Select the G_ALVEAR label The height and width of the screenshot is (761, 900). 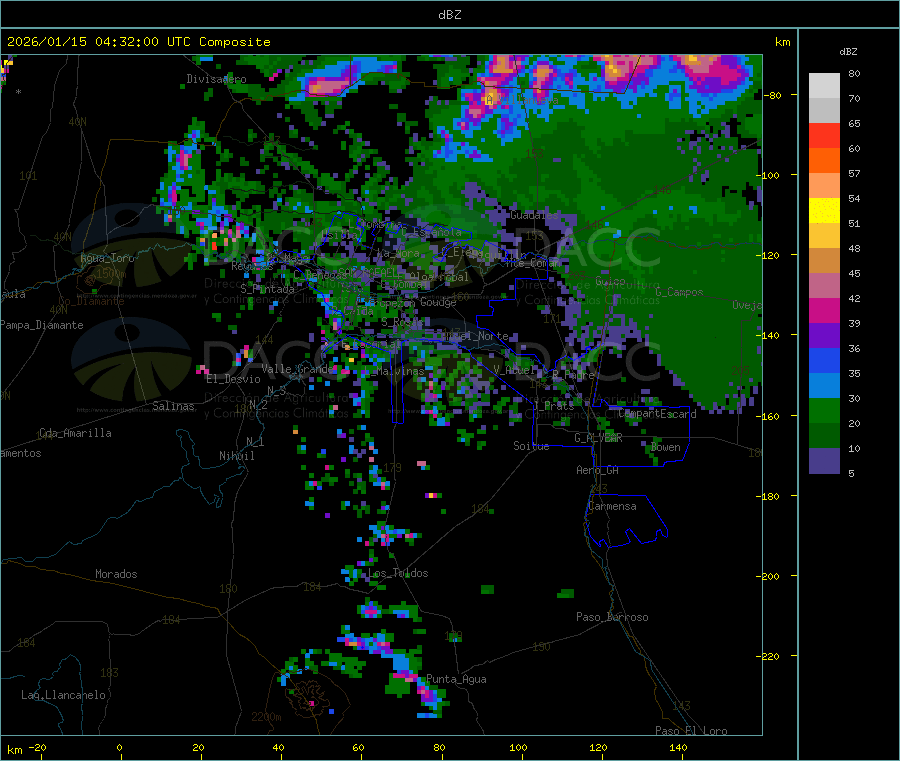point(598,438)
